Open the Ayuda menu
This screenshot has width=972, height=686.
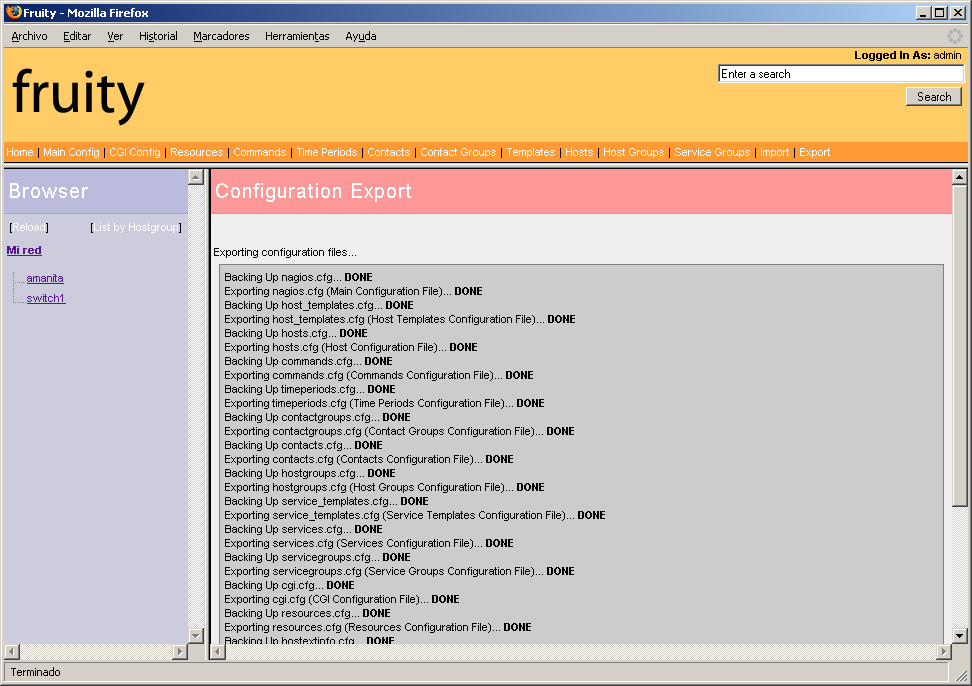pos(361,36)
